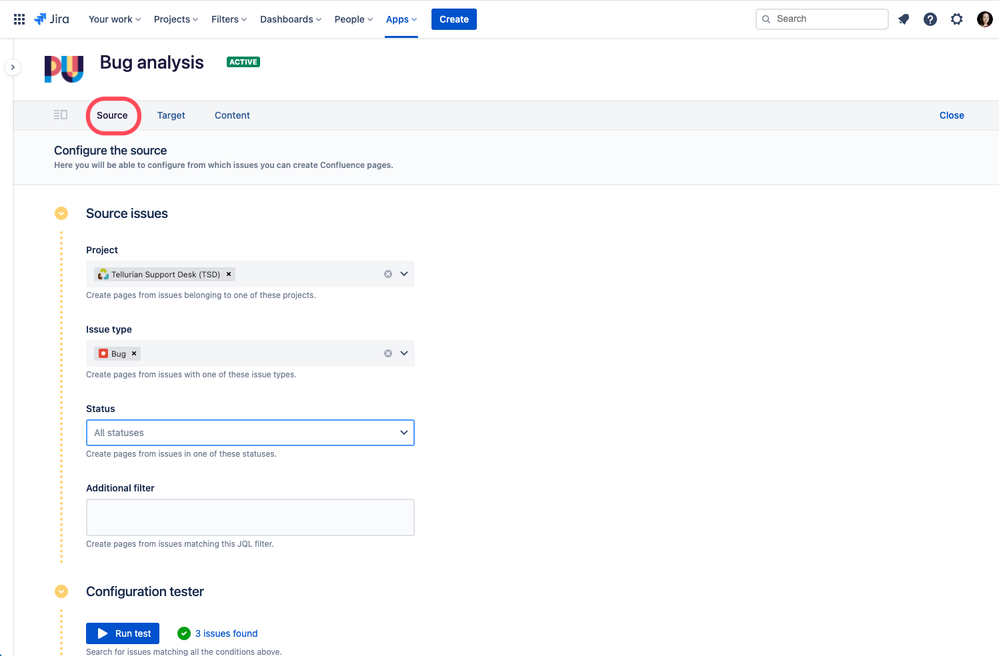Click your profile avatar icon
Viewport: 999px width, 656px height.
coord(984,18)
